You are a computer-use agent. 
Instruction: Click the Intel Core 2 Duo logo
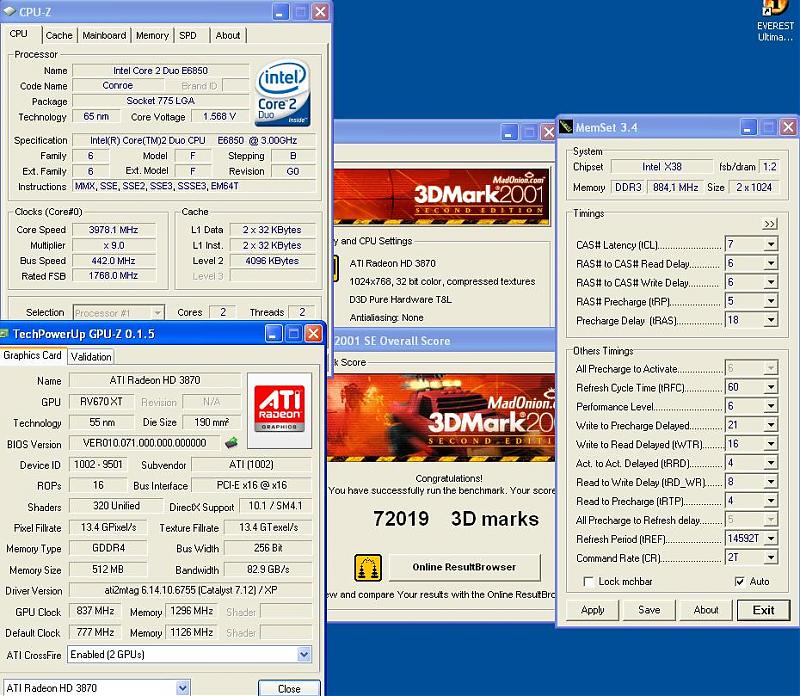283,93
